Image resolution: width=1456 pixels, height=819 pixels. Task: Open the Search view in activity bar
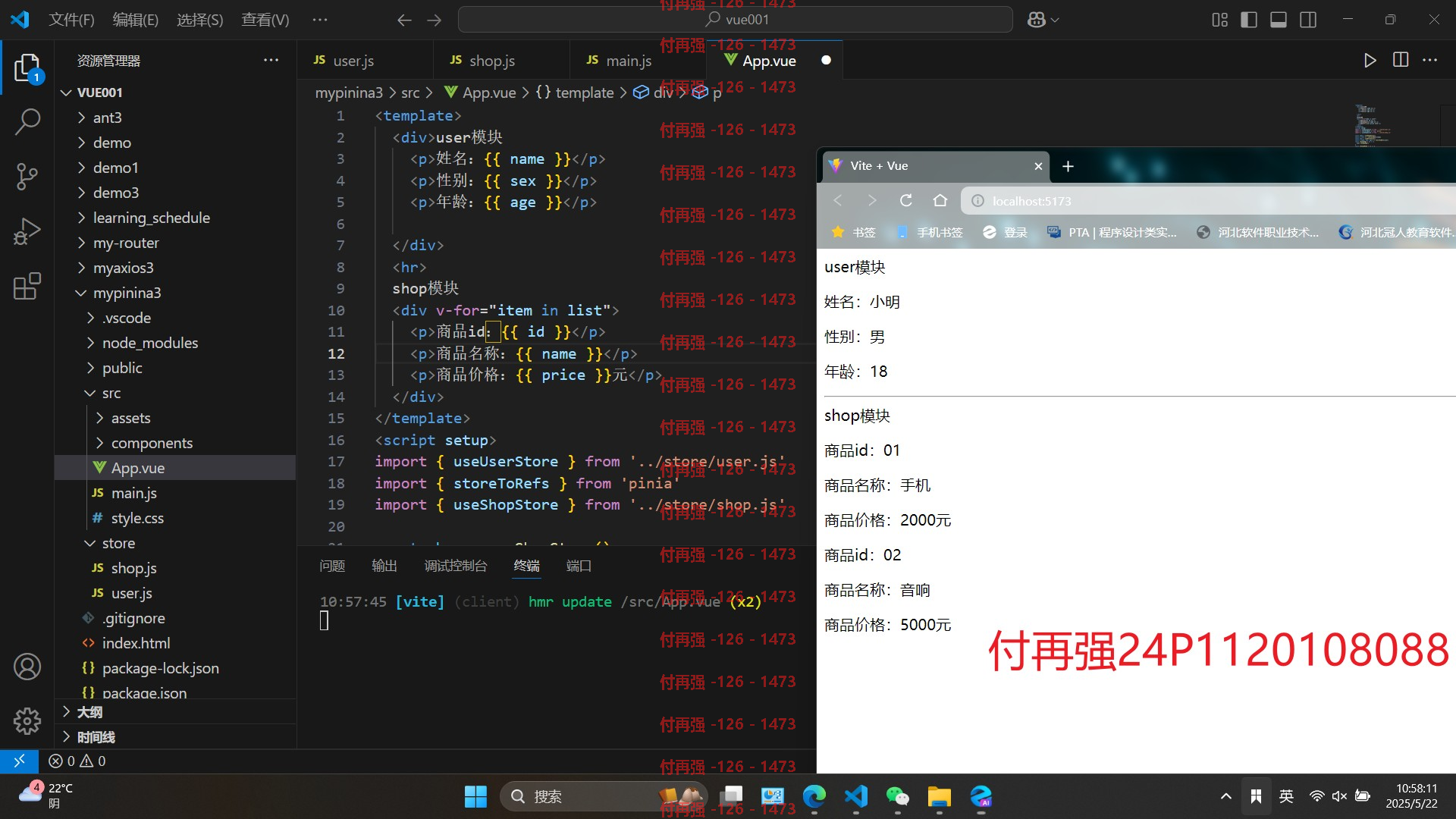click(x=27, y=121)
